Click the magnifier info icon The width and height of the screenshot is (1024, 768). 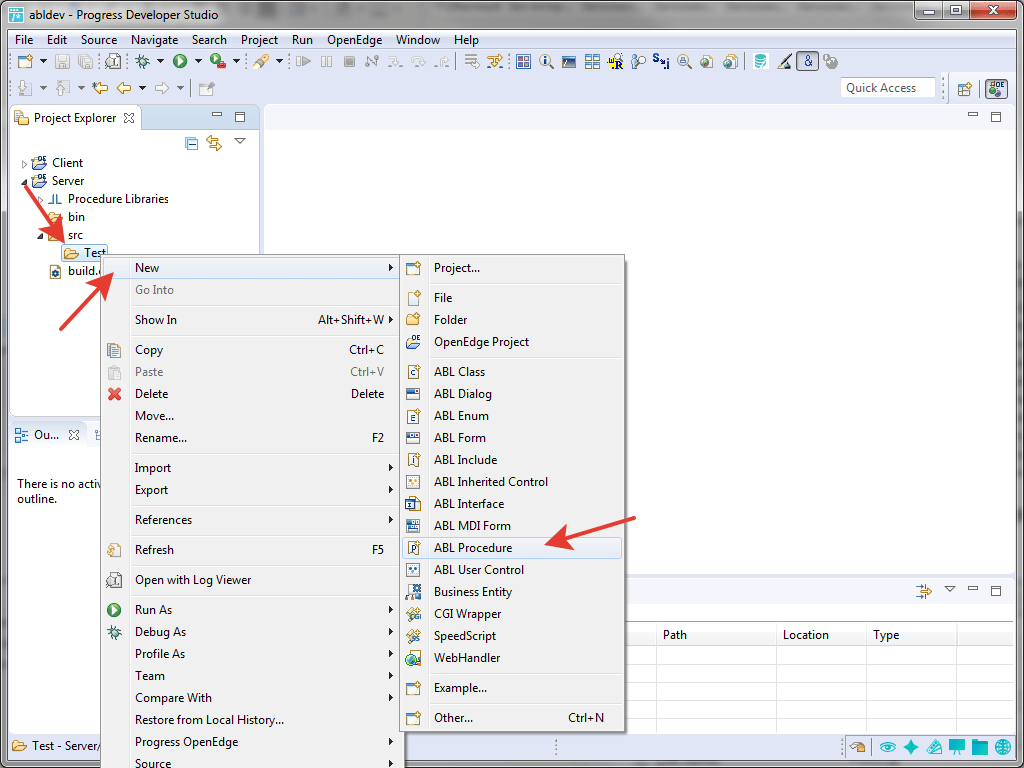coord(546,61)
